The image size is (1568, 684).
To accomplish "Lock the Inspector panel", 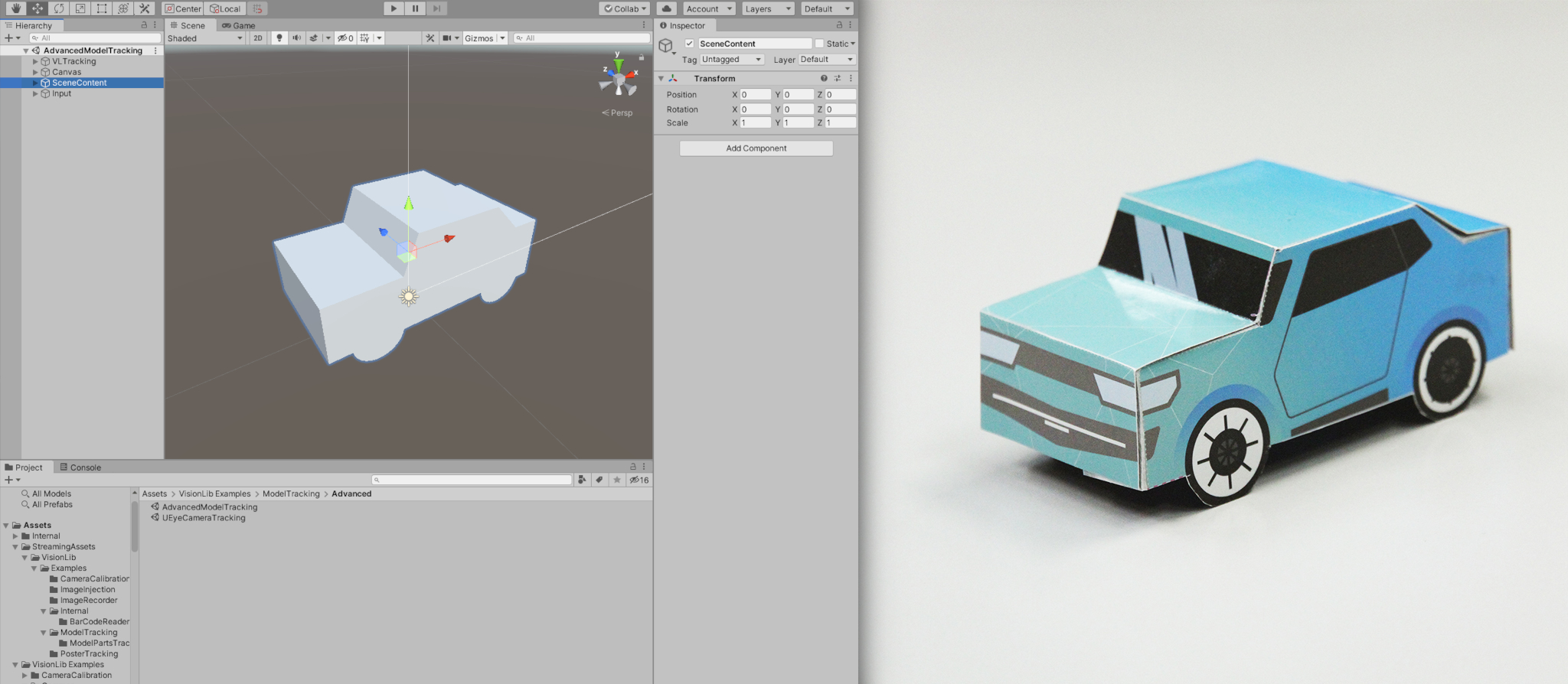I will (839, 25).
